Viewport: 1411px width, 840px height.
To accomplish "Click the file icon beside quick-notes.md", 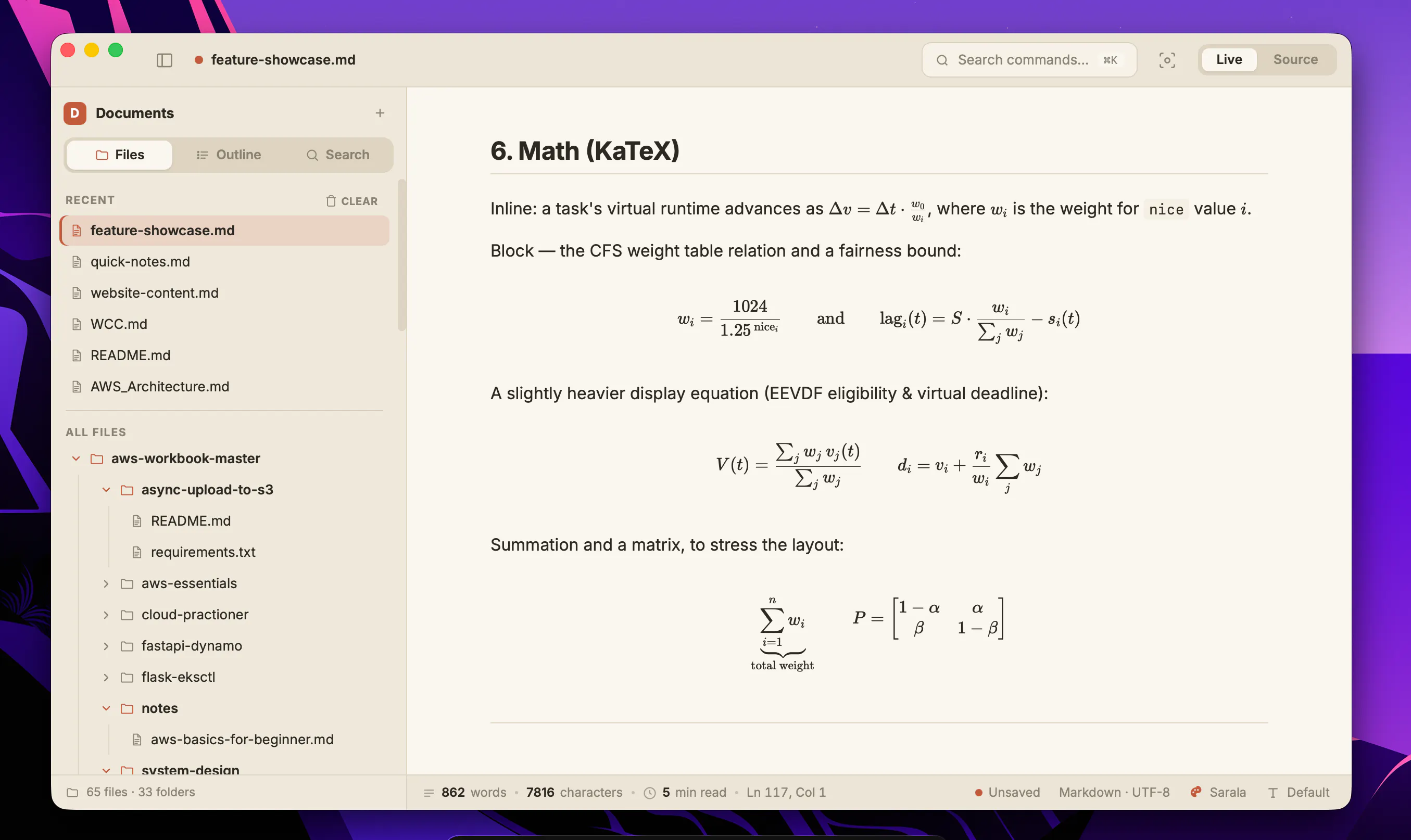I will pyautogui.click(x=77, y=262).
